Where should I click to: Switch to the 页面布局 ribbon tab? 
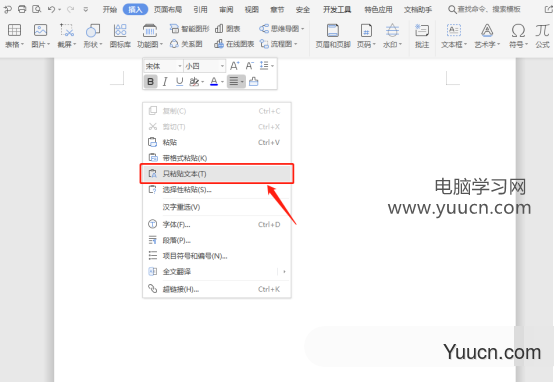[x=168, y=10]
